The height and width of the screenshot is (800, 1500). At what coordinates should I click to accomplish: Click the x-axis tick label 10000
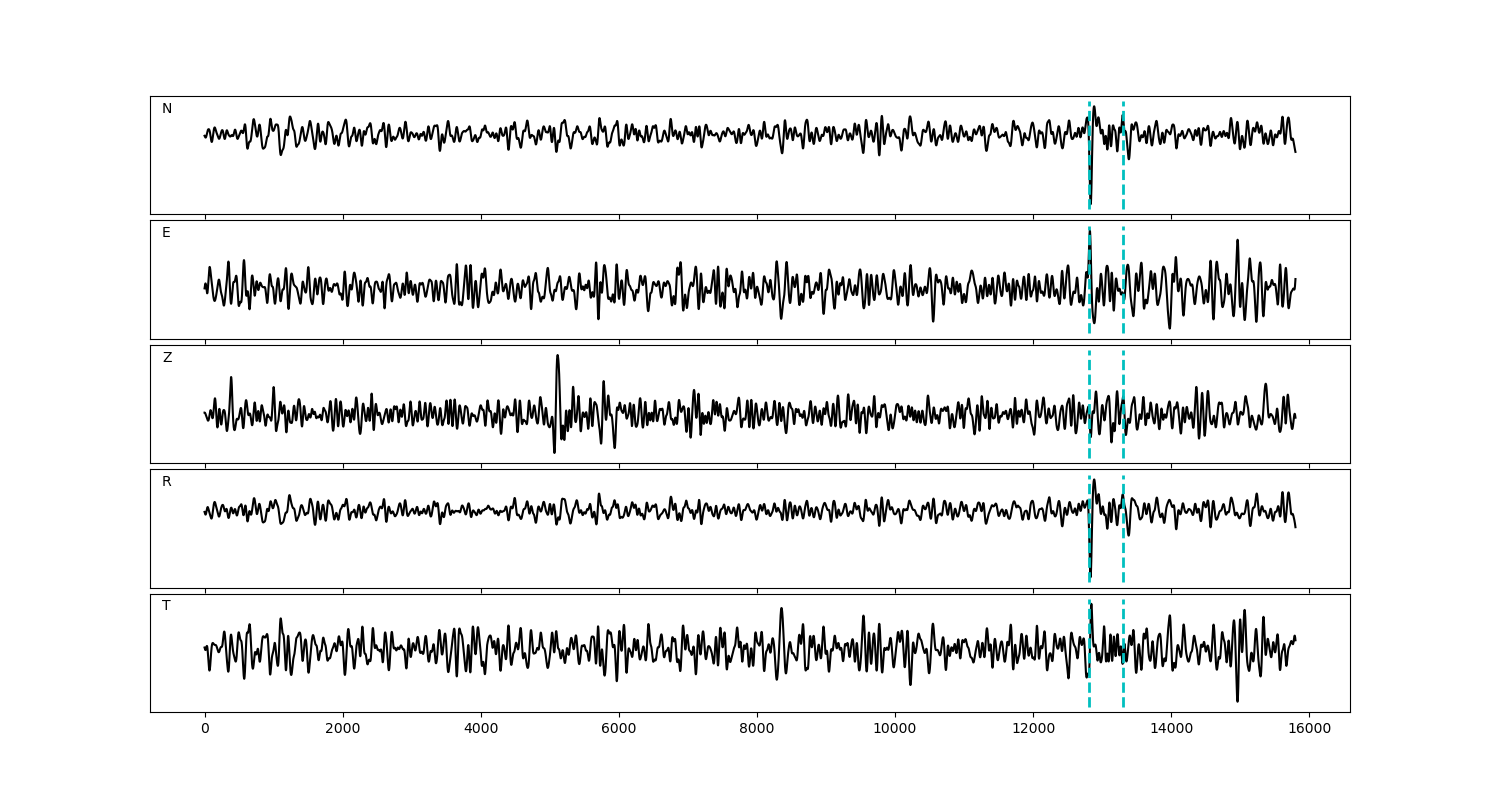coord(895,729)
